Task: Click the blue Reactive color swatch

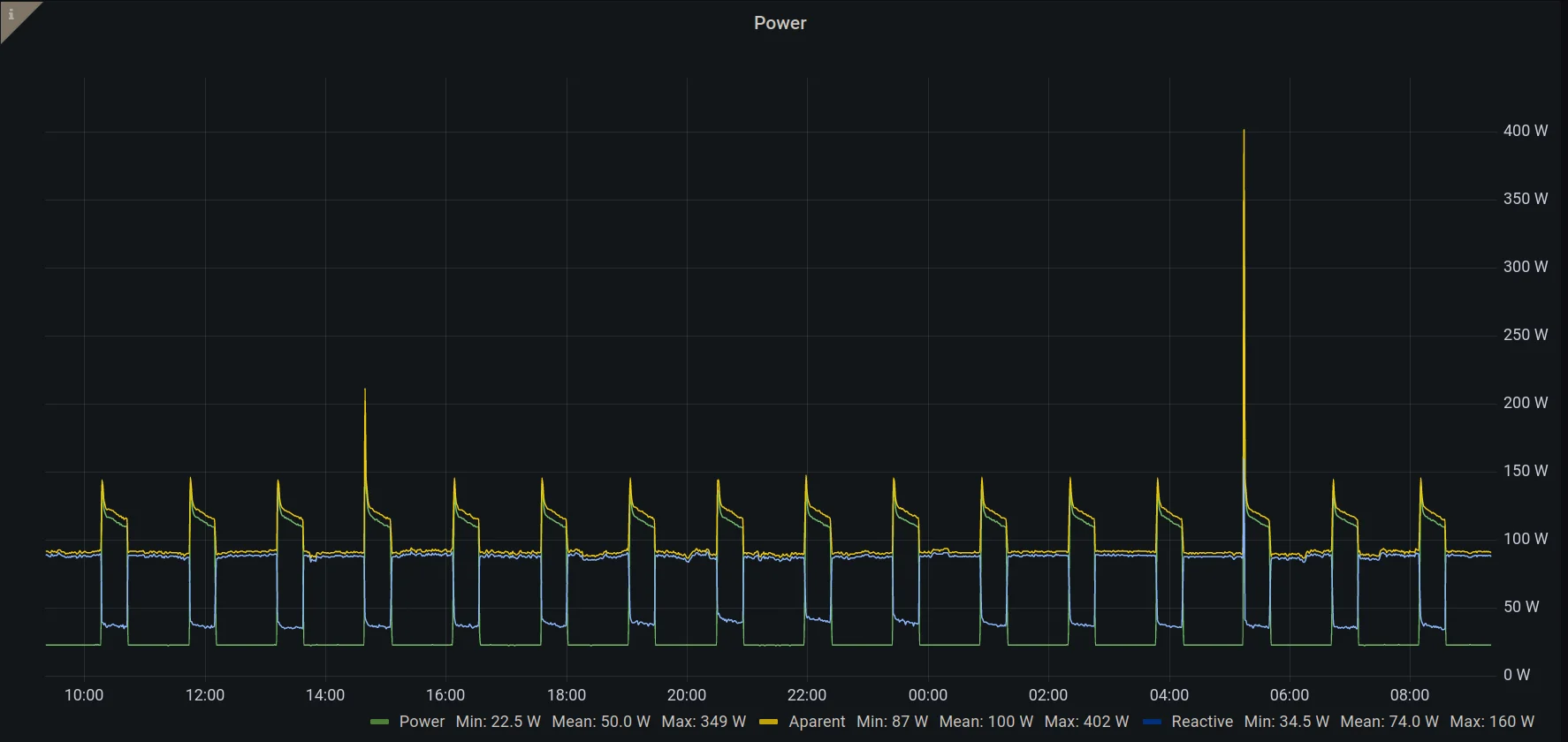Action: [x=1152, y=723]
